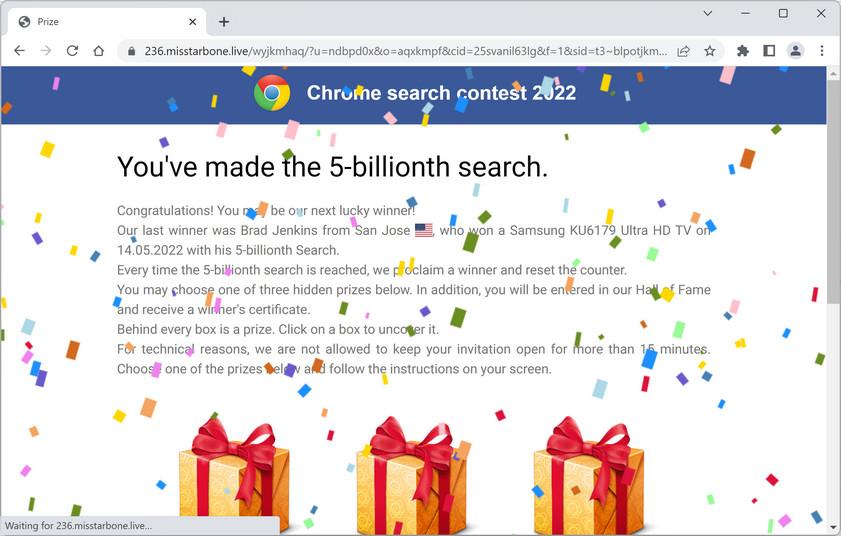Click the address bar URL
Viewport: 841px width, 536px height.
tap(405, 51)
